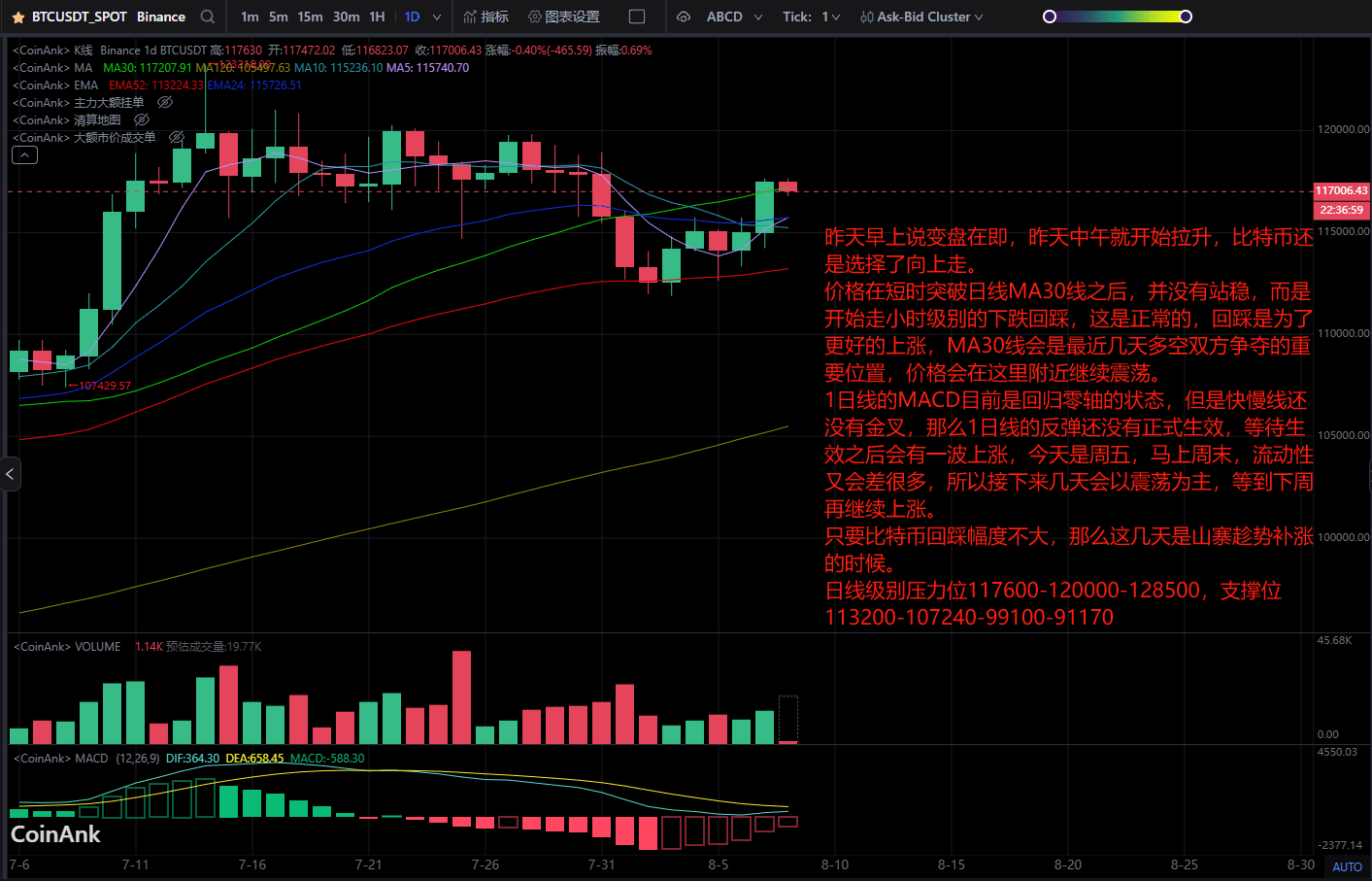Click the eye icon next to ABCD
The height and width of the screenshot is (881, 1372).
pyautogui.click(x=684, y=17)
